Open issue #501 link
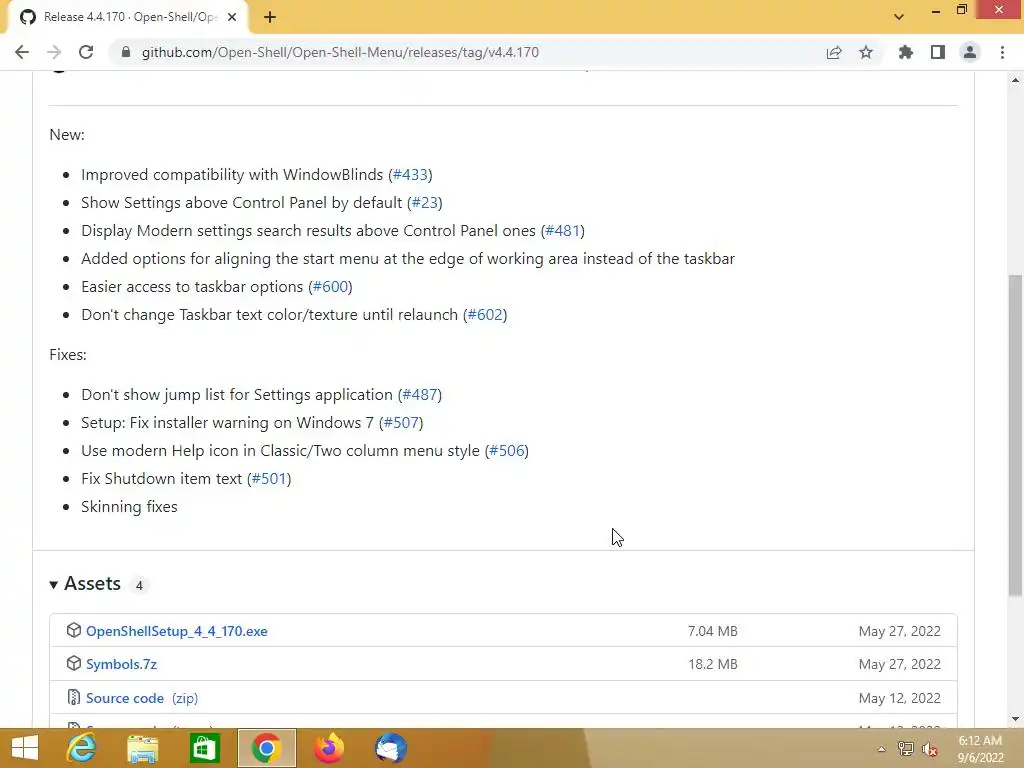Viewport: 1024px width, 768px height. pos(269,479)
